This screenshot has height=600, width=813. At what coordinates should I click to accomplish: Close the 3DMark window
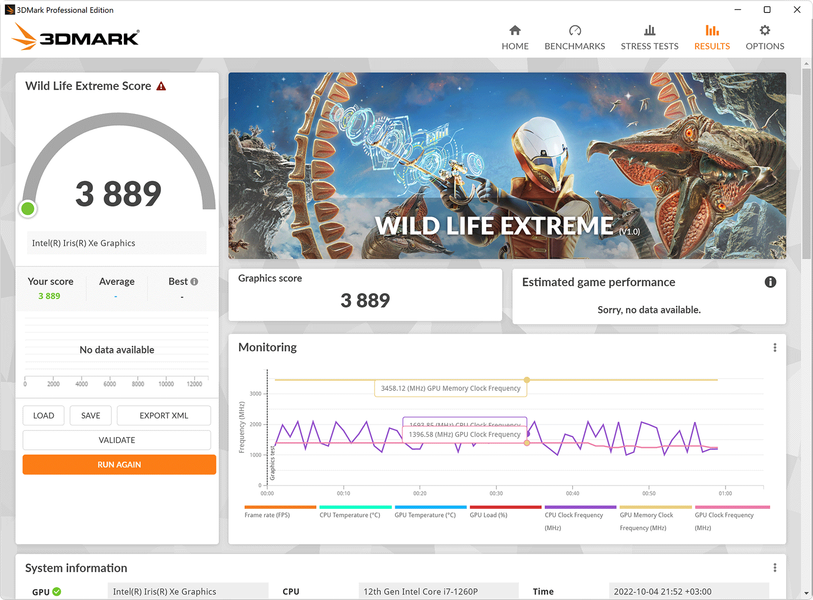(x=797, y=10)
